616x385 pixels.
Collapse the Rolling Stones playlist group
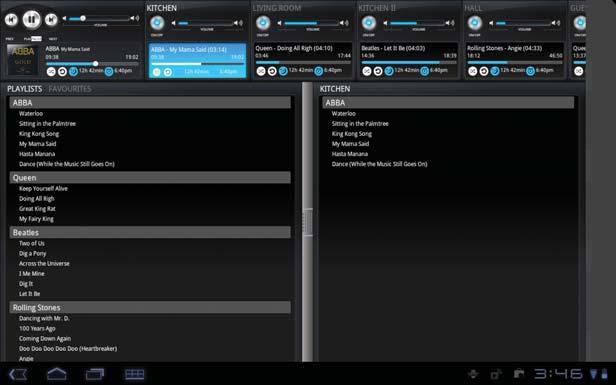150,307
